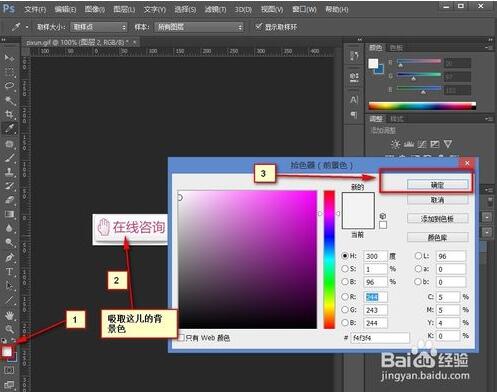Screen dimensions: 497x392
Task: Open the 图层(L) menu
Action: click(124, 9)
